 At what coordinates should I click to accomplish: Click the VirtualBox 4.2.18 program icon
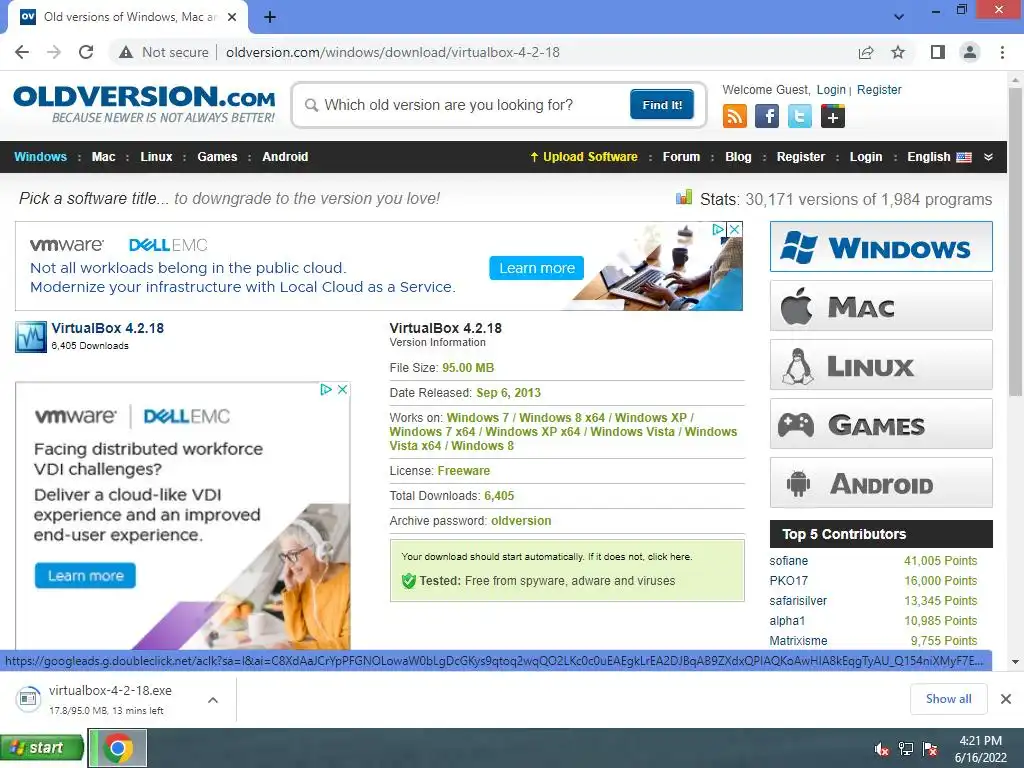31,337
